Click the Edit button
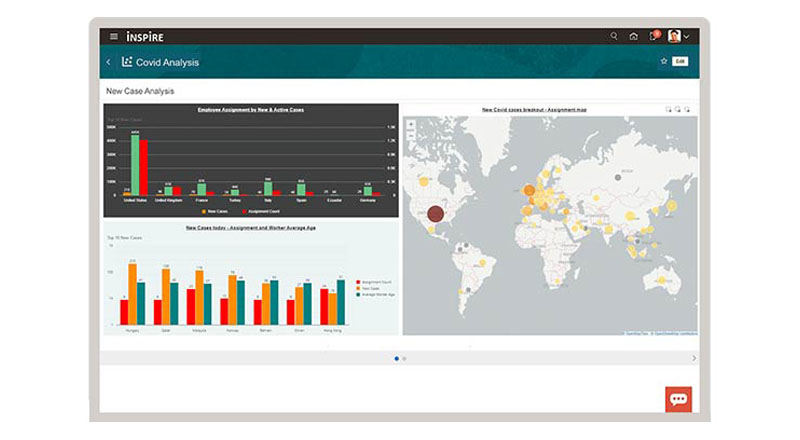Screen dimensions: 800x440 [680, 62]
